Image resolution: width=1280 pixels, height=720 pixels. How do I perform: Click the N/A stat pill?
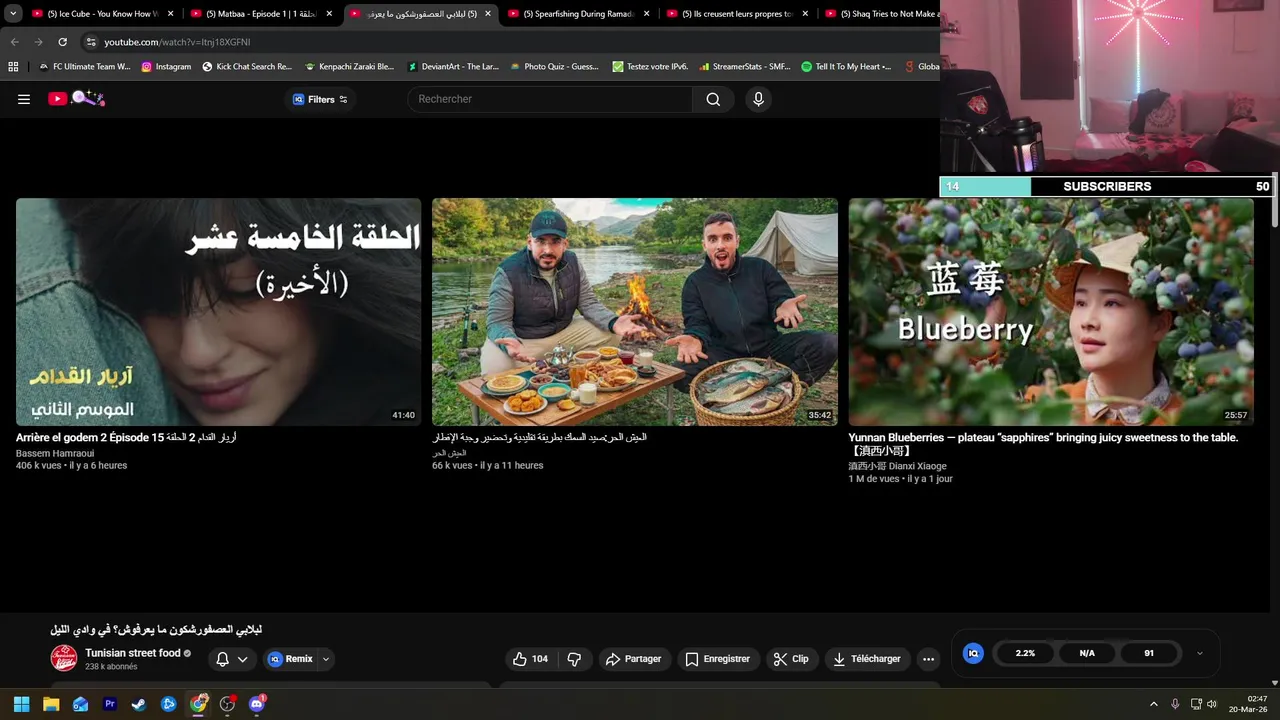[x=1087, y=653]
